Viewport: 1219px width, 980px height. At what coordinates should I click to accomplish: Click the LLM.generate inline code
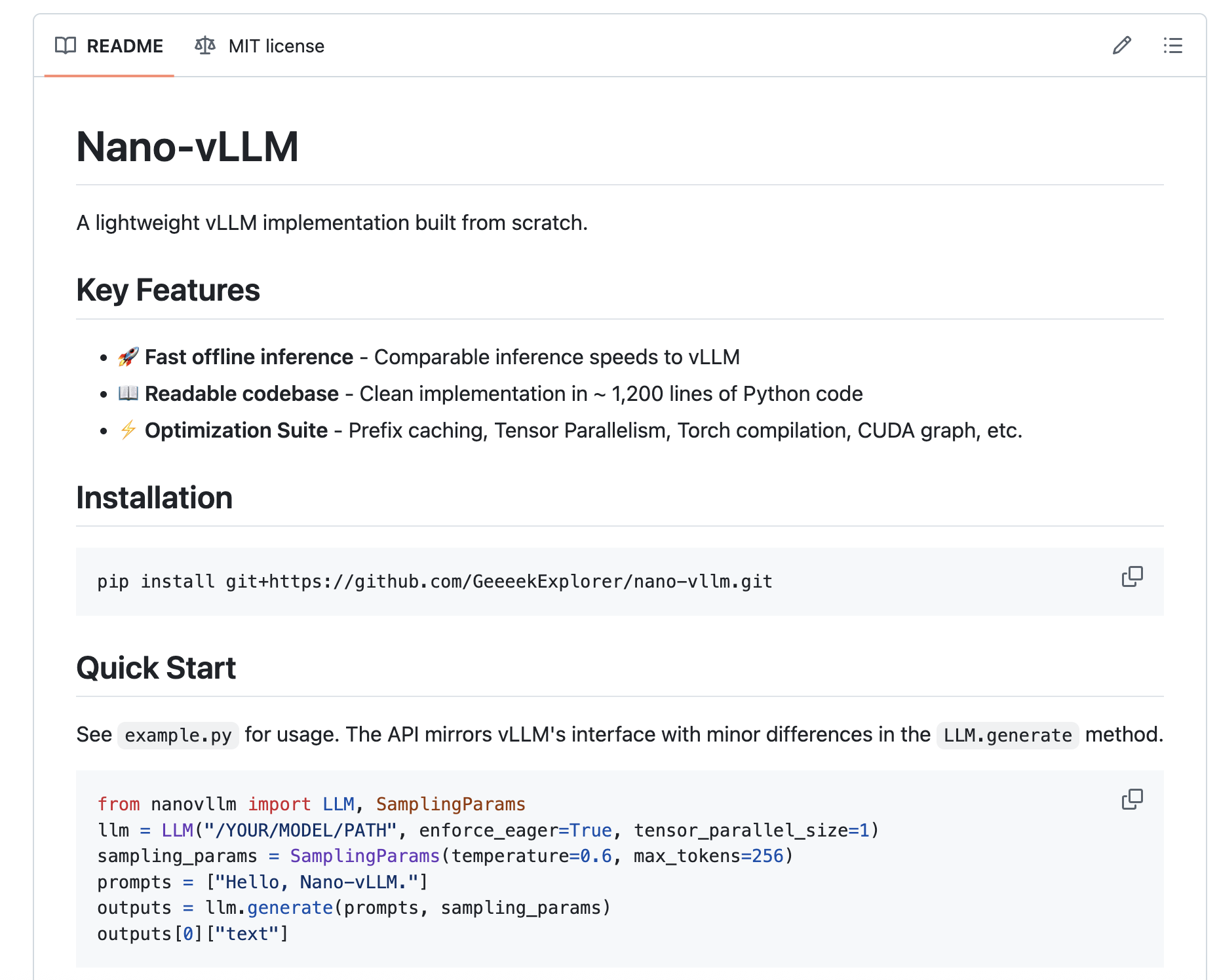tap(1007, 736)
